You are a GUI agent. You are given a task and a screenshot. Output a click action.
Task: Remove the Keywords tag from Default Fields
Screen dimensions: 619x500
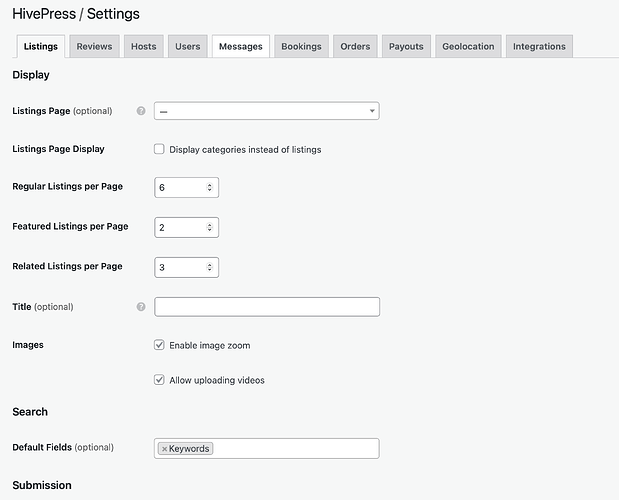164,449
